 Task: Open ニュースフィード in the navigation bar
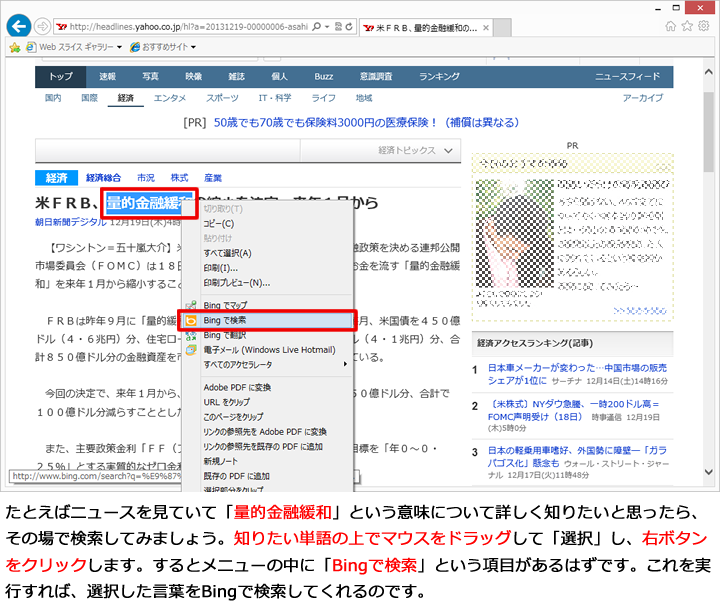[627, 77]
